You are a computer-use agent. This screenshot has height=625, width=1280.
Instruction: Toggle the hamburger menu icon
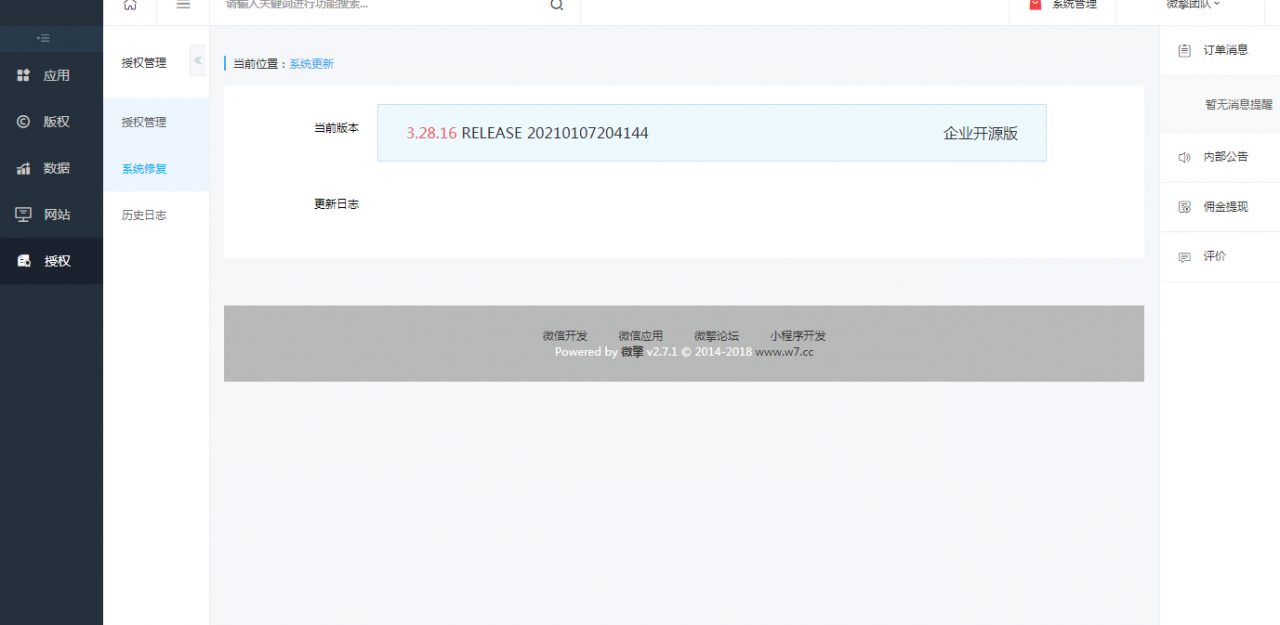(x=183, y=5)
